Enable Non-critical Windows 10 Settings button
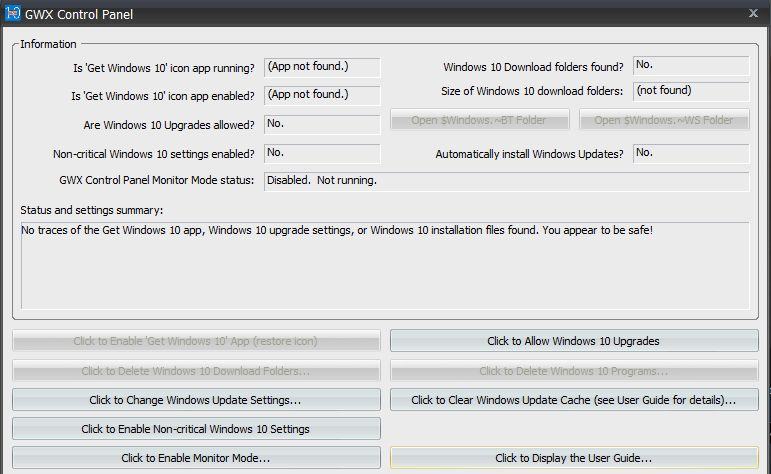This screenshot has width=771, height=474. [196, 429]
